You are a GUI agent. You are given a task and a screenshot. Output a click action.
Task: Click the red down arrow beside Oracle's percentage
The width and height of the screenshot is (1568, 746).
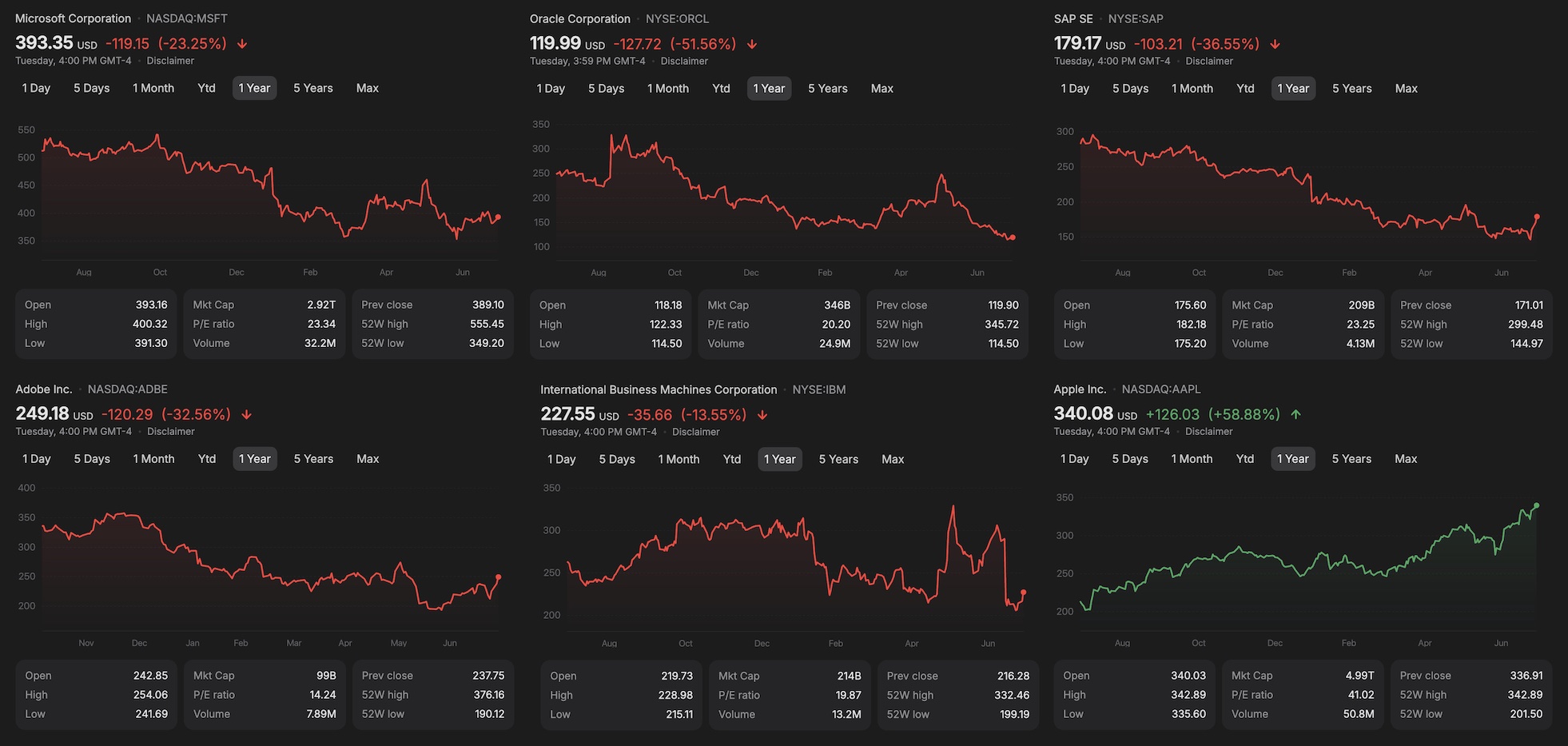pos(752,44)
